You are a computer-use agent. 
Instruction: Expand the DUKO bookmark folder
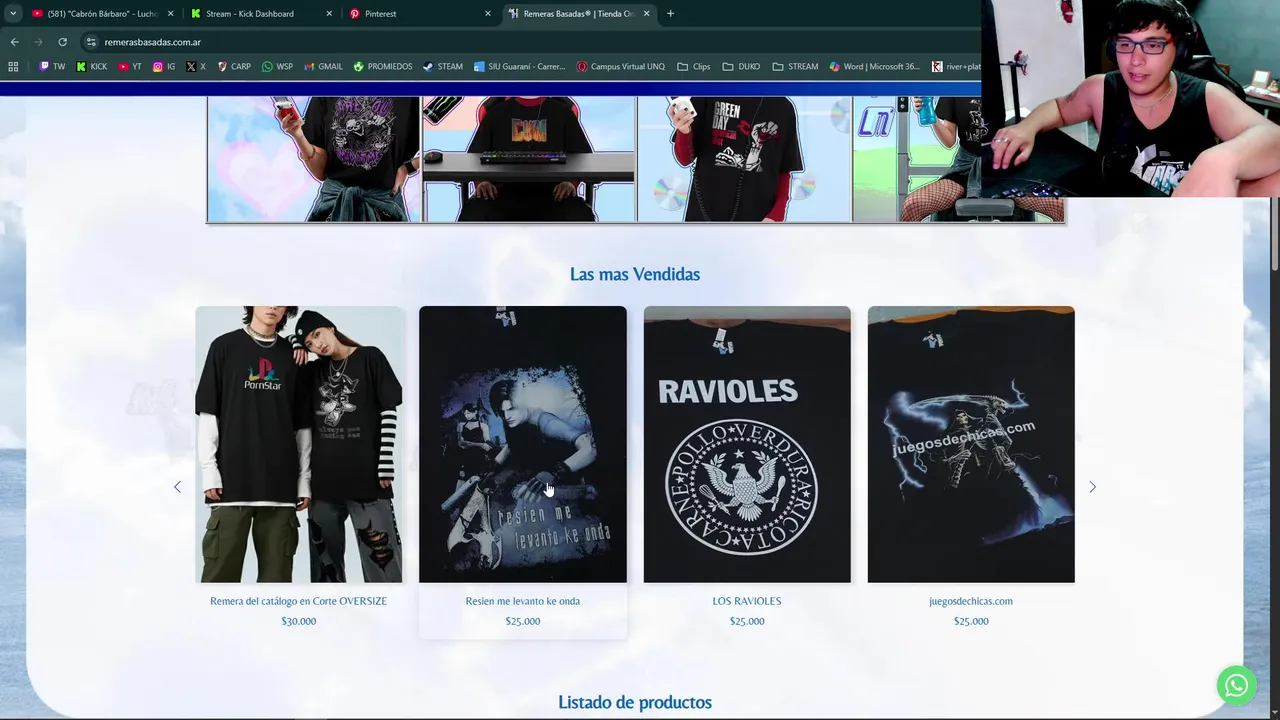[741, 67]
